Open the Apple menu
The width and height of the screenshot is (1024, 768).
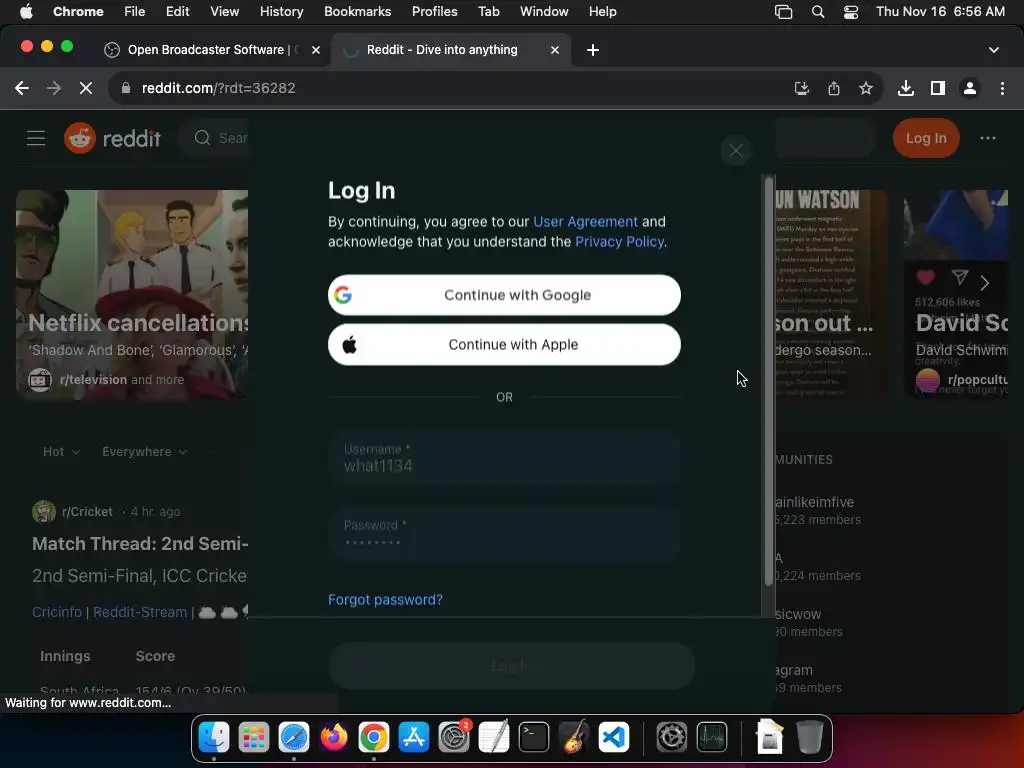tap(26, 12)
